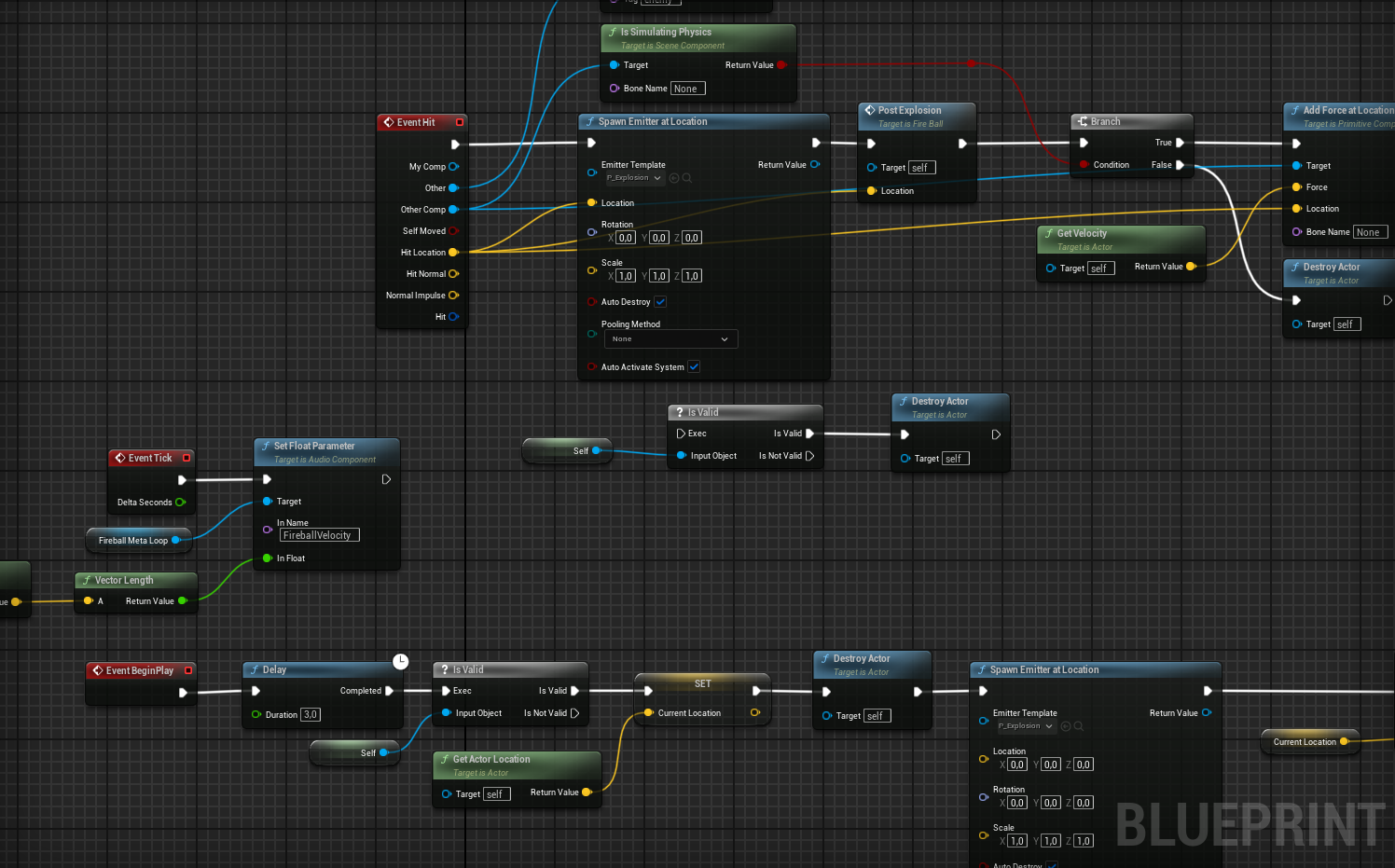Select the Event Hit node by its title
The height and width of the screenshot is (868, 1395).
pos(416,122)
